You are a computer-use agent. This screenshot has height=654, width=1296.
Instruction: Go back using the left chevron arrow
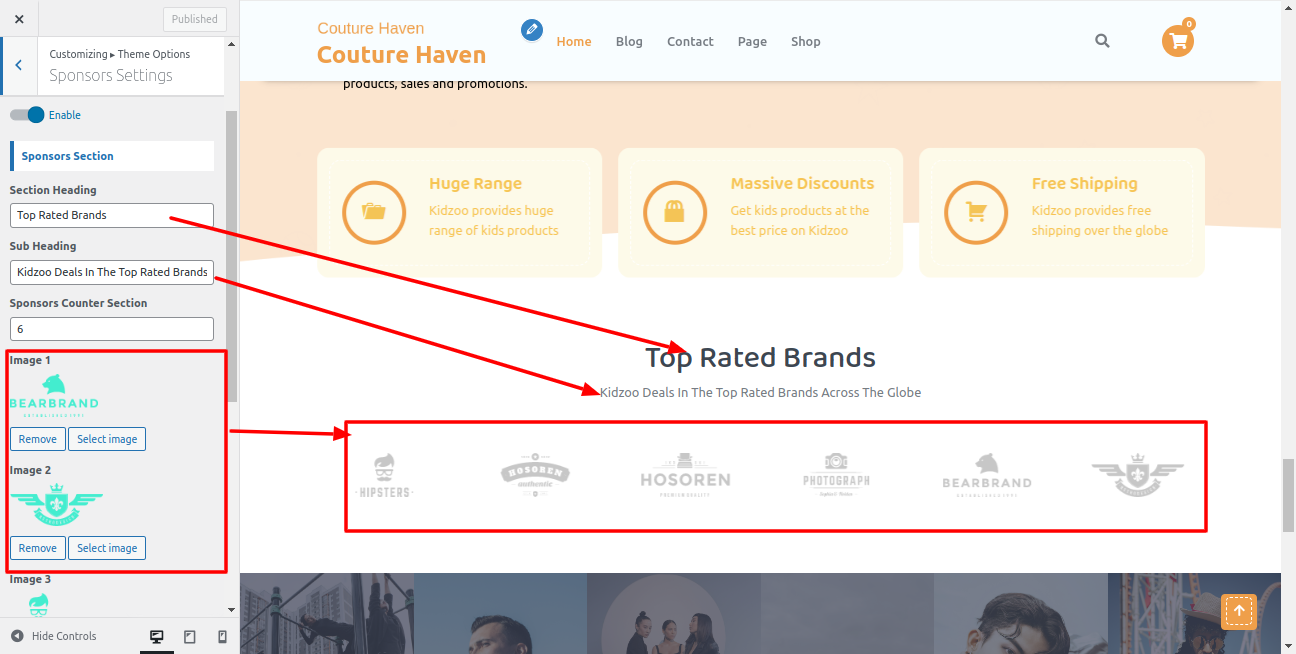coord(18,65)
